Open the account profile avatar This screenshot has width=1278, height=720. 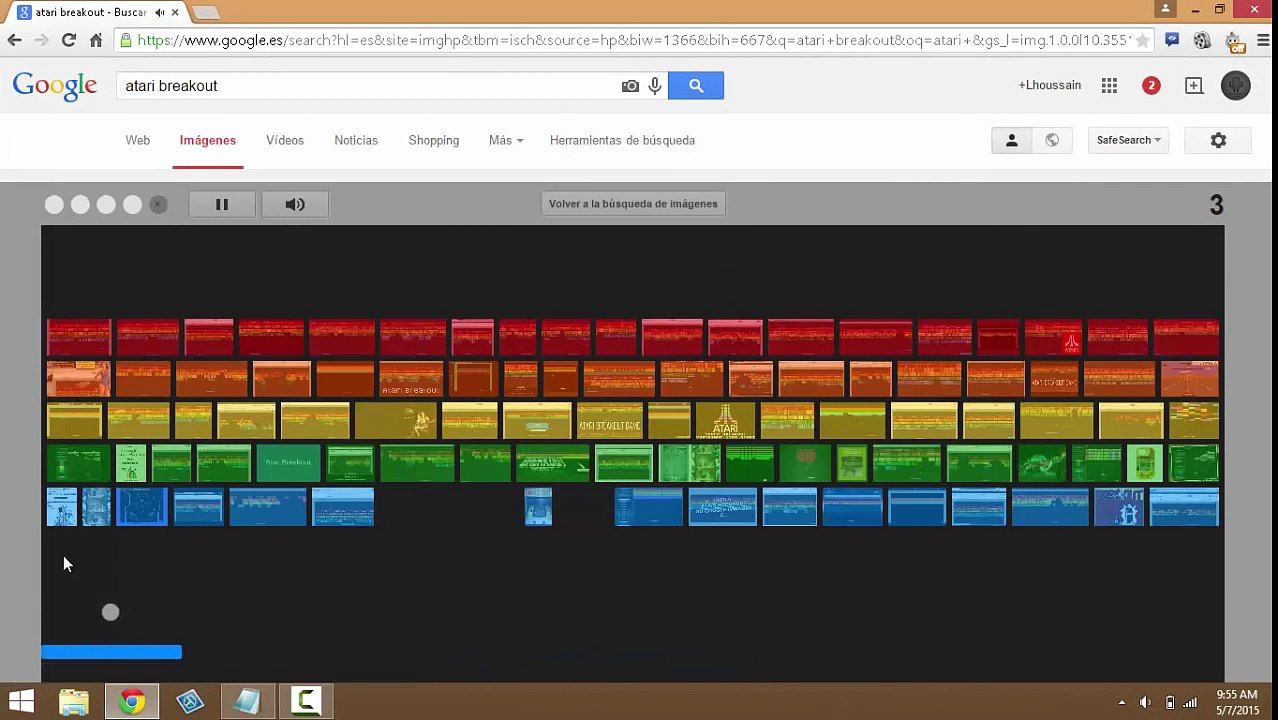pos(1236,85)
